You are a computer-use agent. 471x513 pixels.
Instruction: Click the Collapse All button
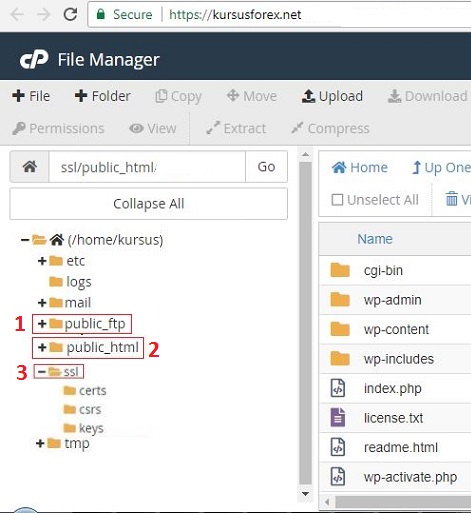click(x=149, y=204)
